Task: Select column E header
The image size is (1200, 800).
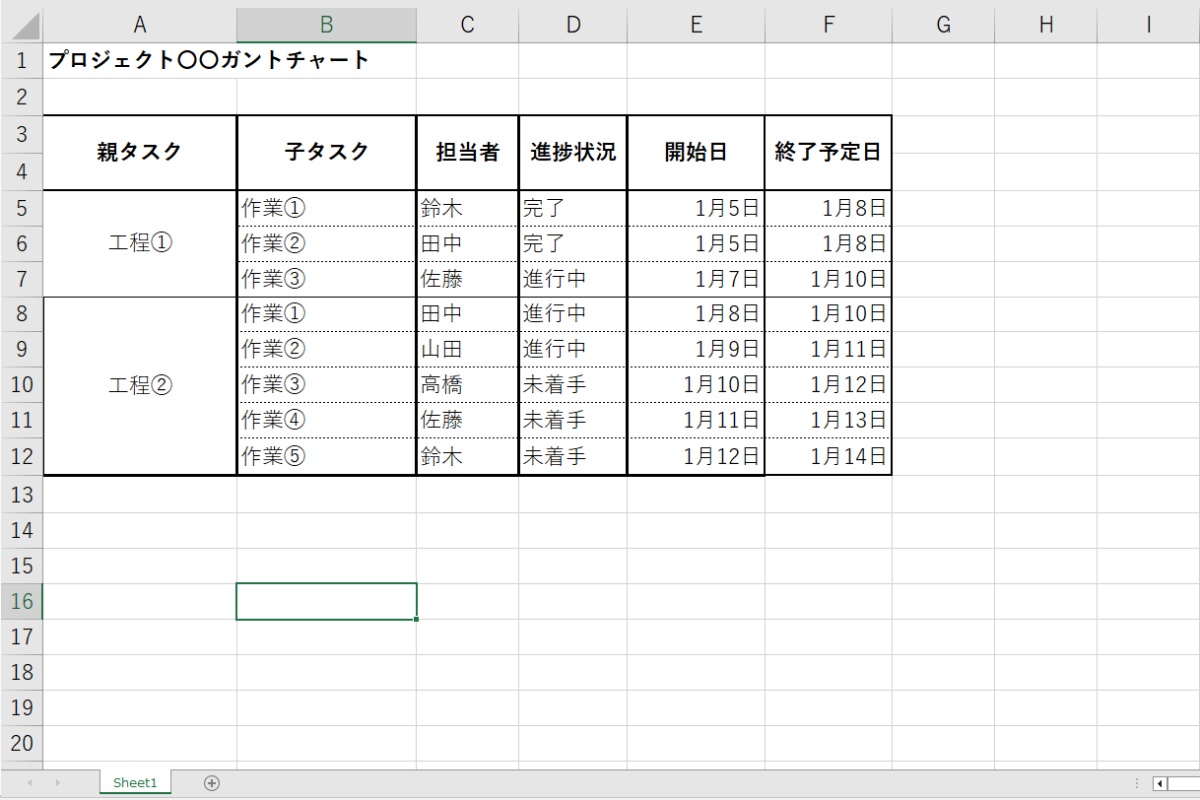Action: (695, 25)
